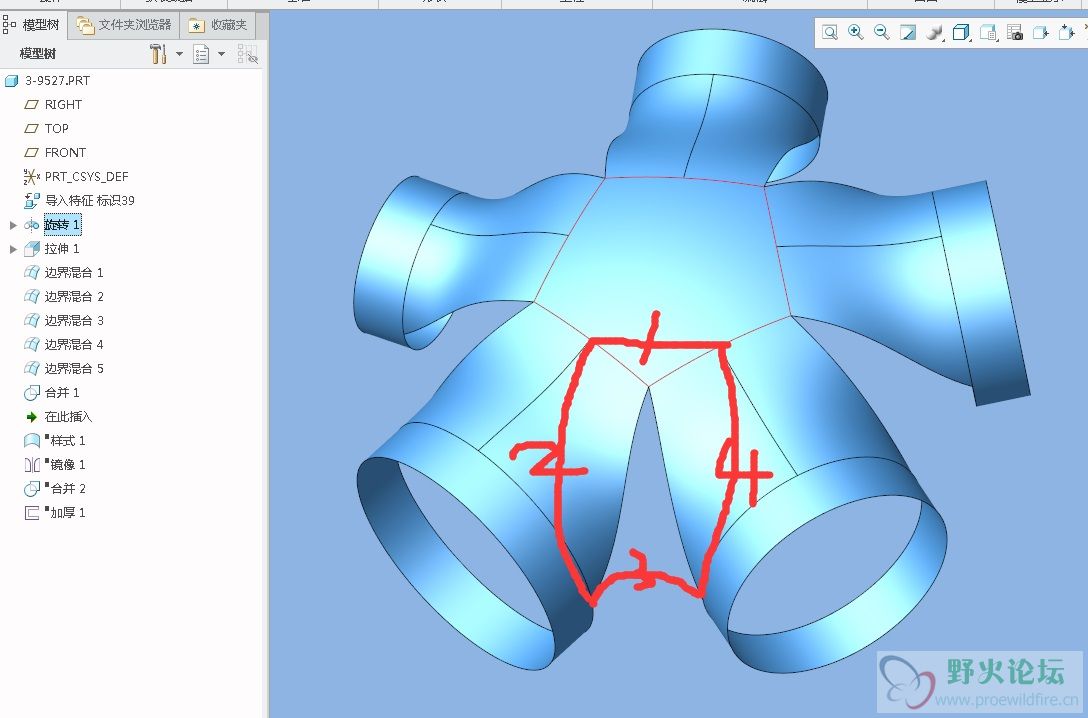Select the 旋转 1 feature label
This screenshot has width=1088, height=718.
[62, 225]
